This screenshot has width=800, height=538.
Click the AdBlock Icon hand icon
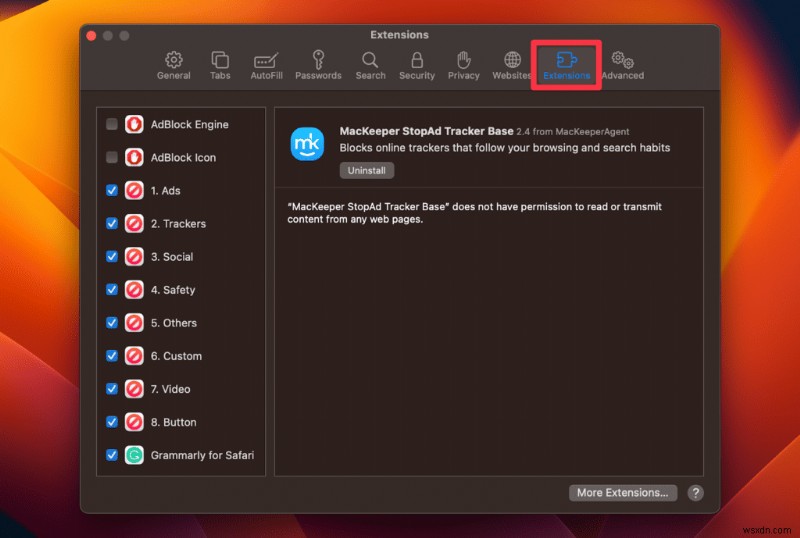(x=134, y=157)
